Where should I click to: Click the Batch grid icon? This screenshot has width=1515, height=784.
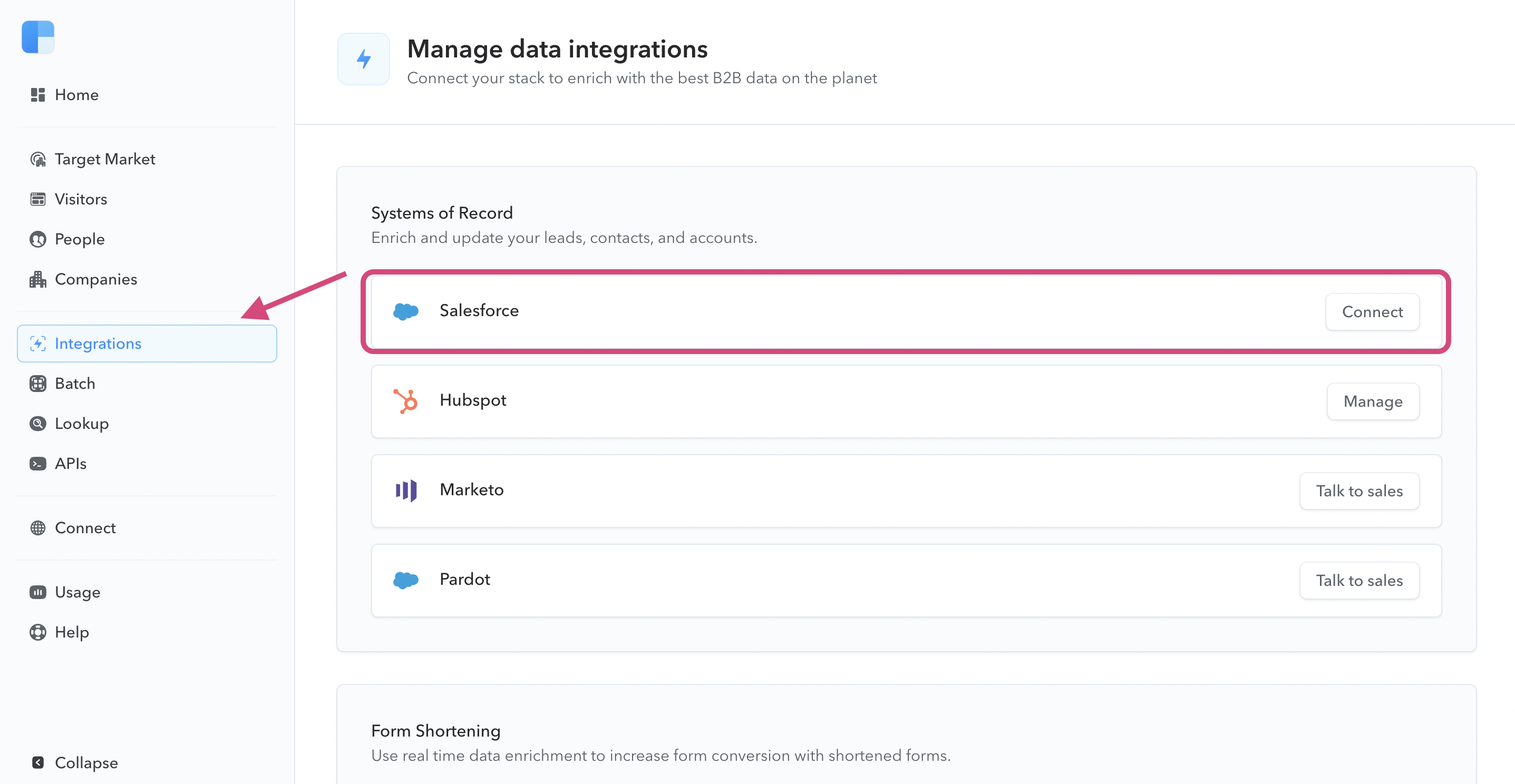coord(37,384)
